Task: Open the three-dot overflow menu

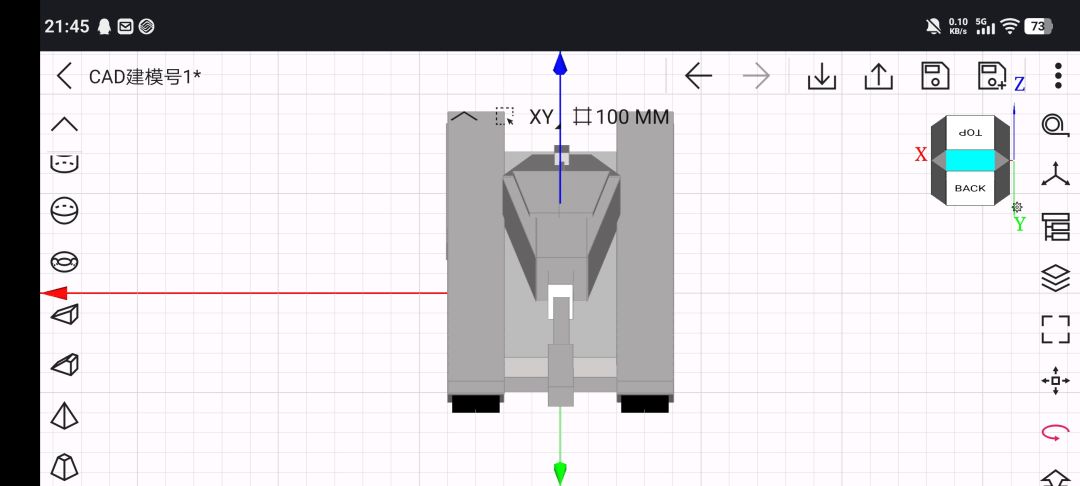Action: coord(1059,76)
